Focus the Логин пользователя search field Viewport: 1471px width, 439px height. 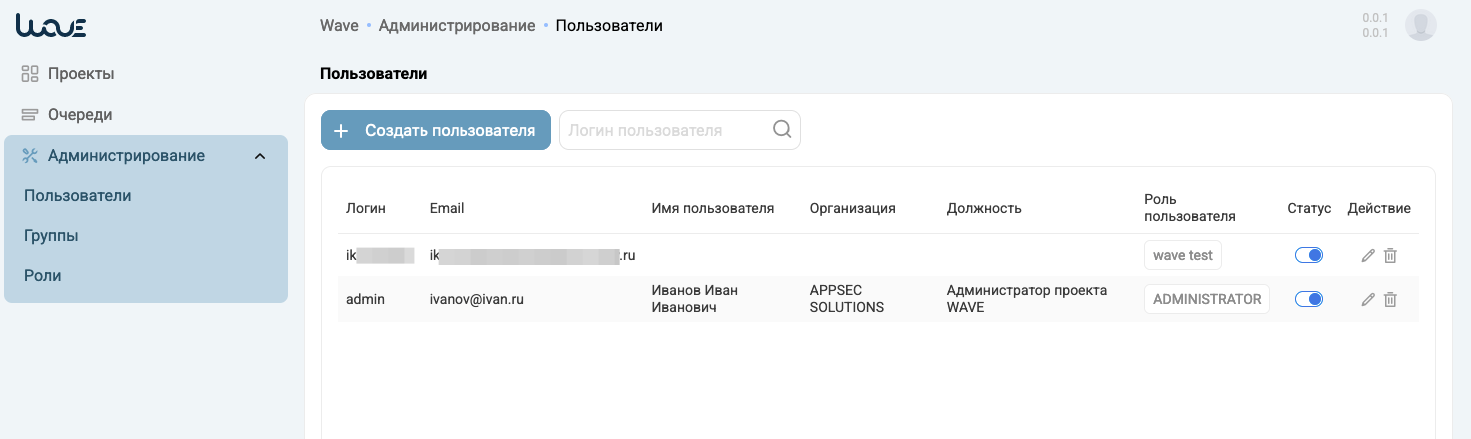(665, 130)
